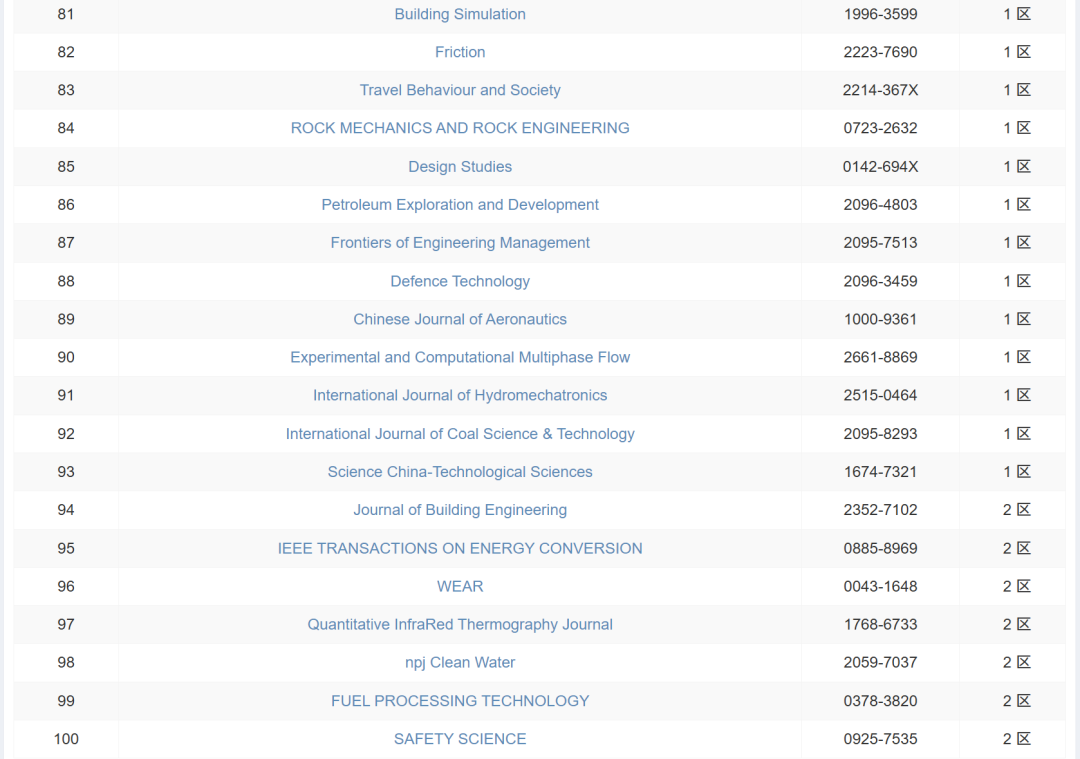
Task: Select ISSN 0043-1648 cell
Action: [880, 586]
